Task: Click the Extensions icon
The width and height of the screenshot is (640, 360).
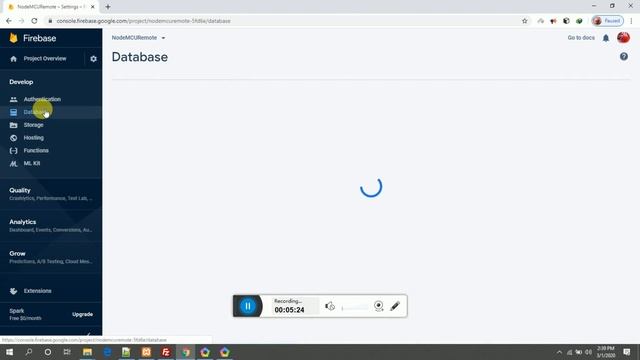Action: tap(13, 291)
